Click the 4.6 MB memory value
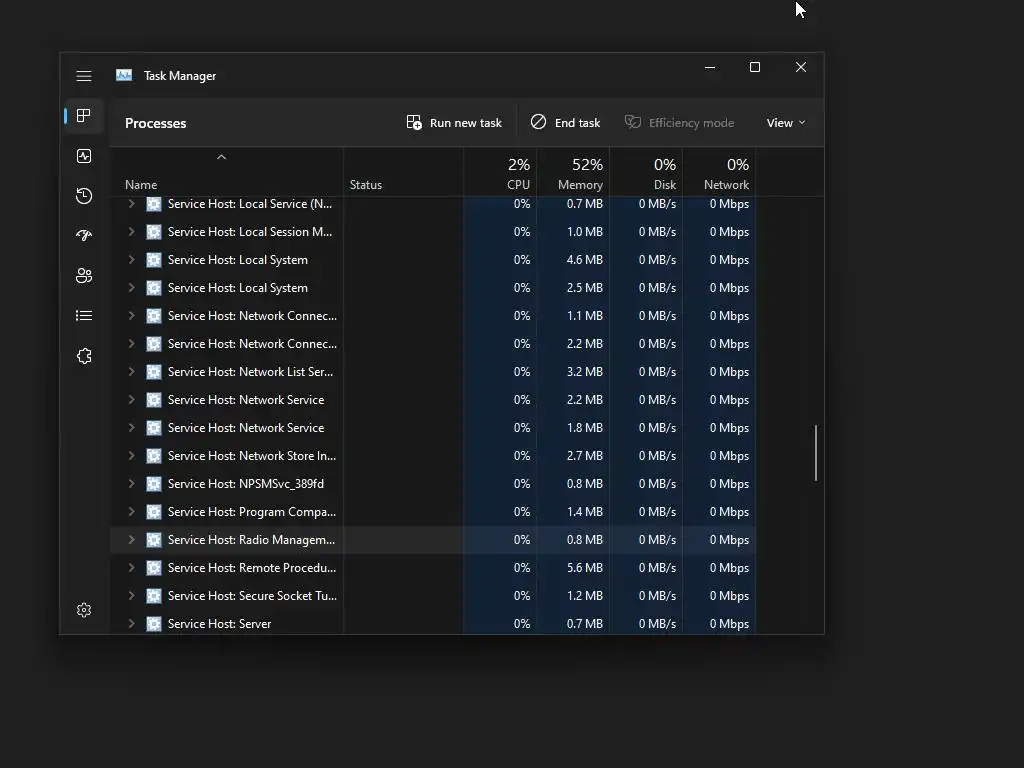Viewport: 1024px width, 768px height. [584, 260]
